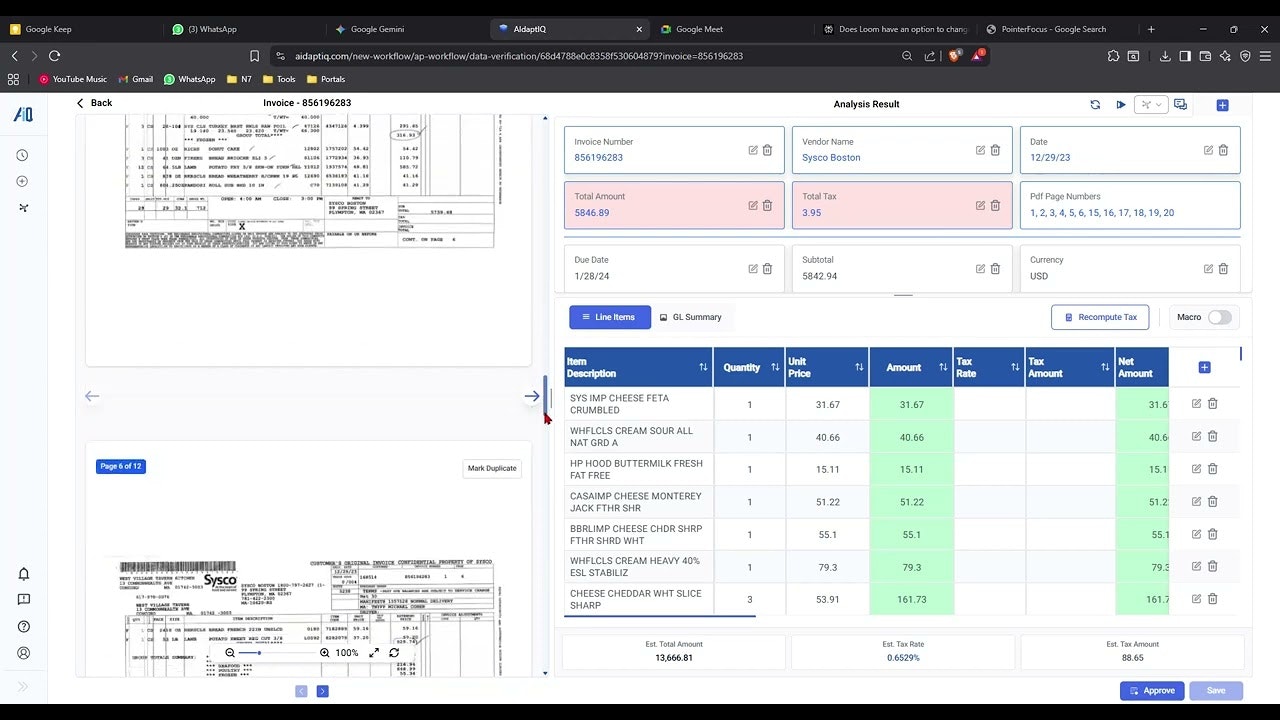This screenshot has height=720, width=1280.
Task: Edit the Due Date field
Action: 753,268
